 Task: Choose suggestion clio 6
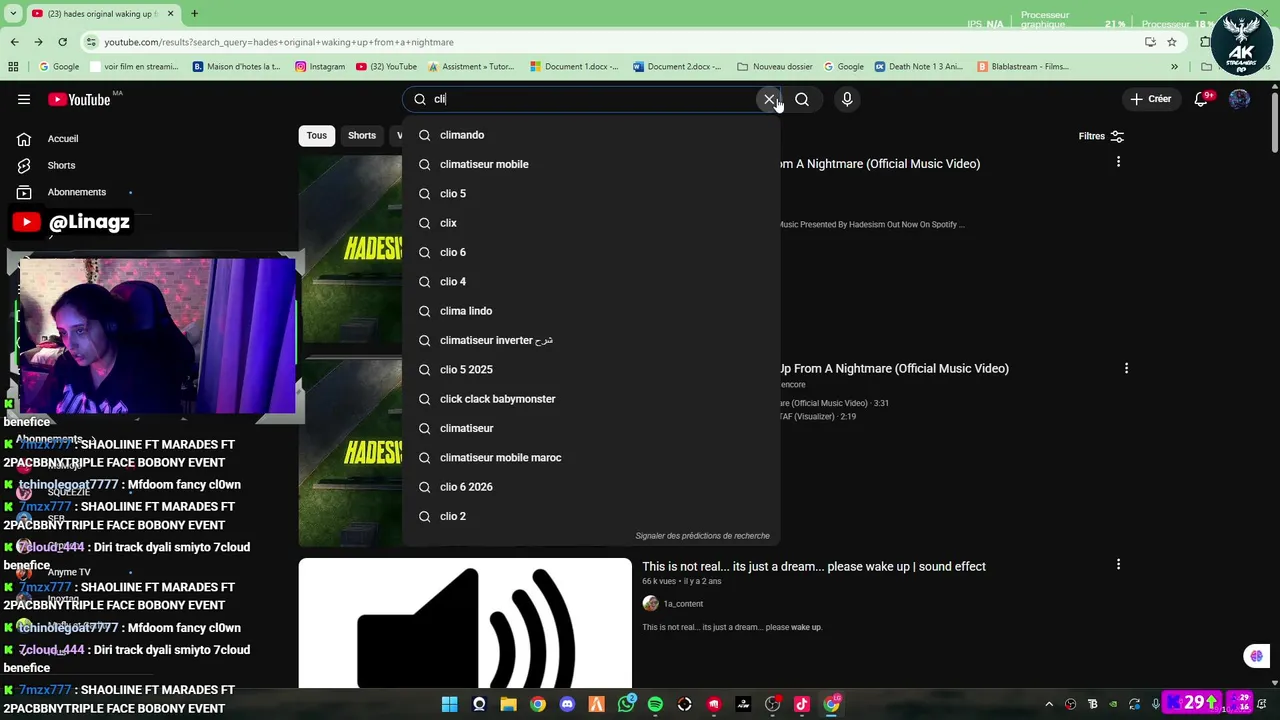pyautogui.click(x=591, y=252)
